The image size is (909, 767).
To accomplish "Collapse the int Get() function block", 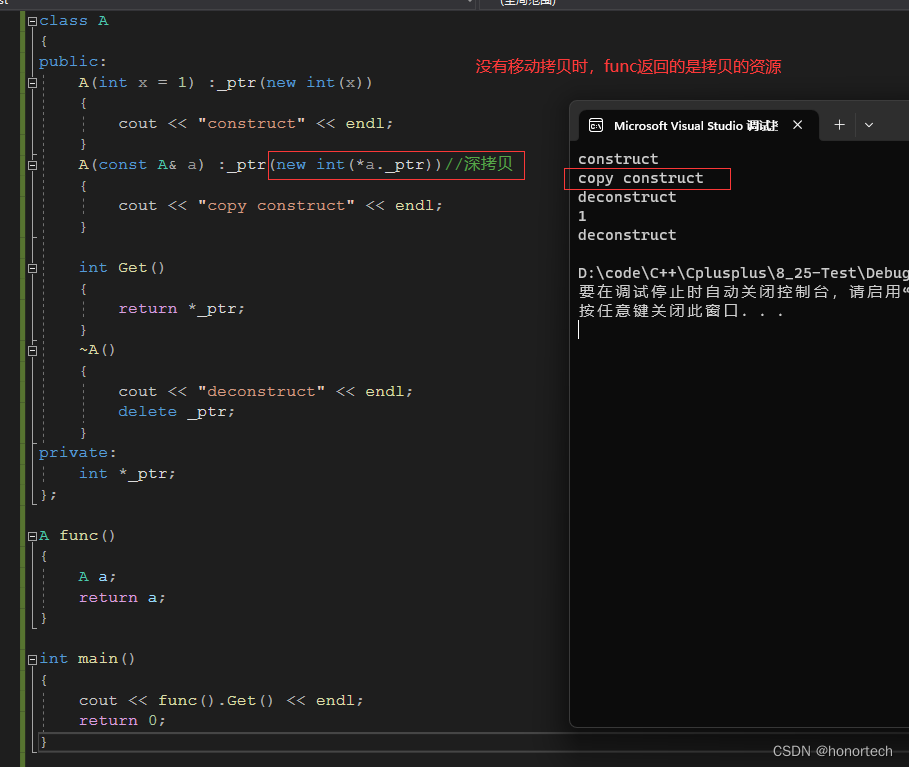I will (x=32, y=268).
